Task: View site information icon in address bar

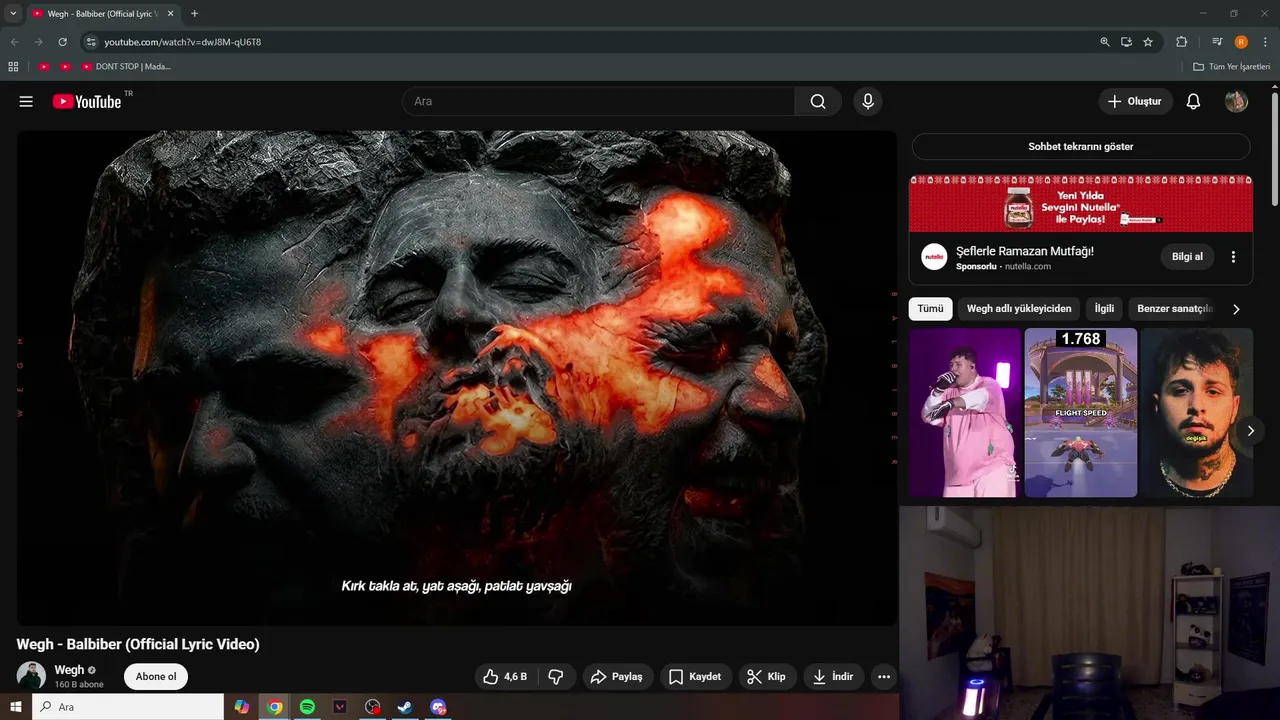Action: click(x=91, y=42)
